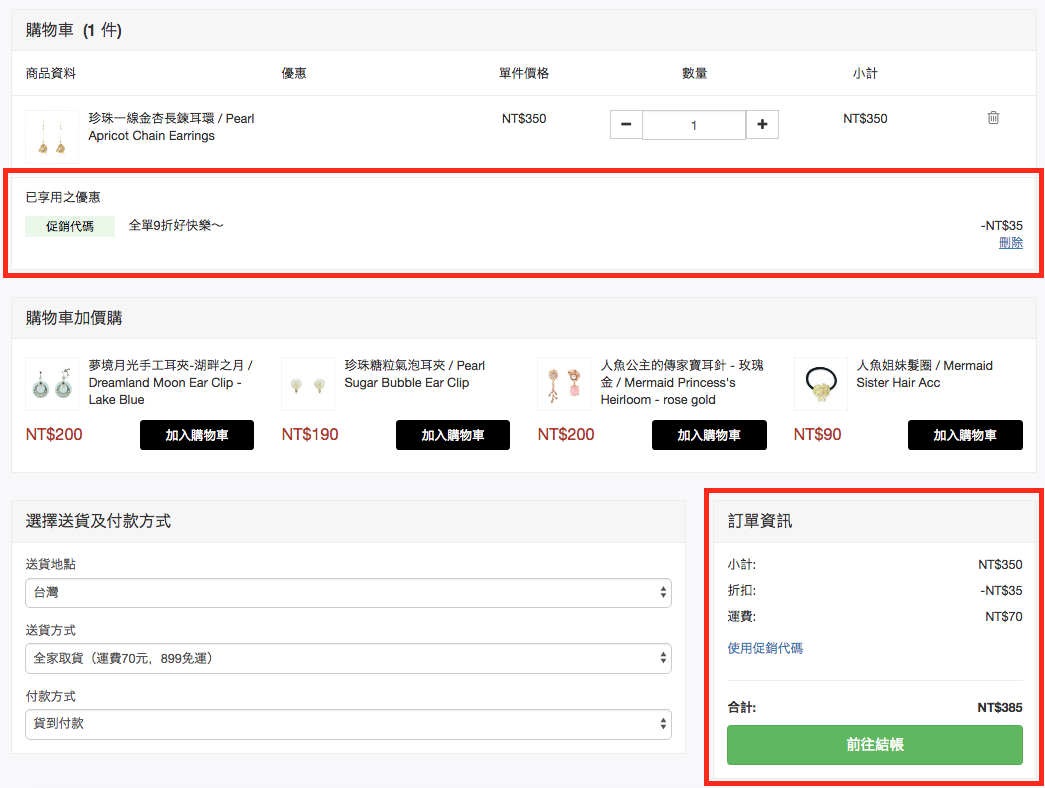
Task: Add Pearl Sugar Bubble Ear Clip to cart
Action: (453, 435)
